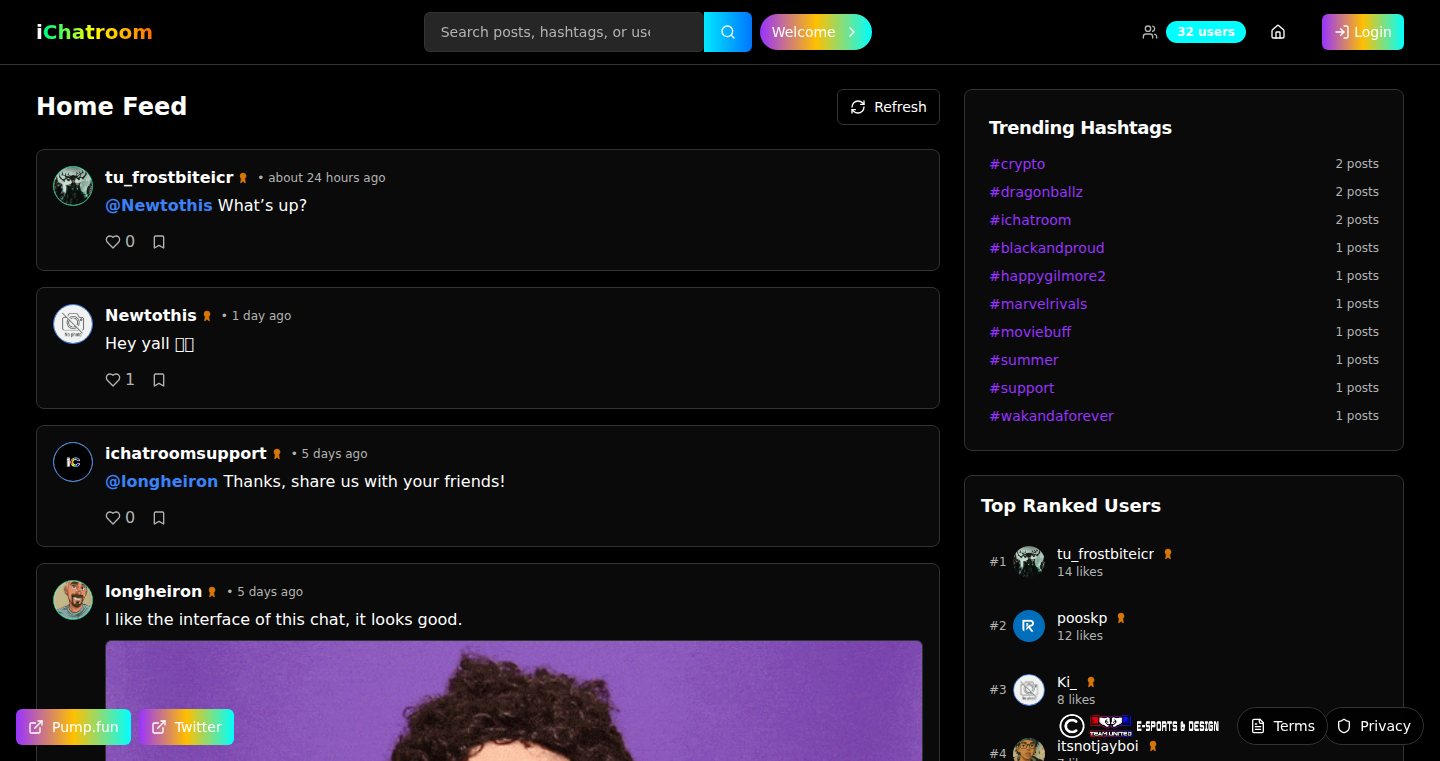Click the Team United E-Sports logo

1110,726
